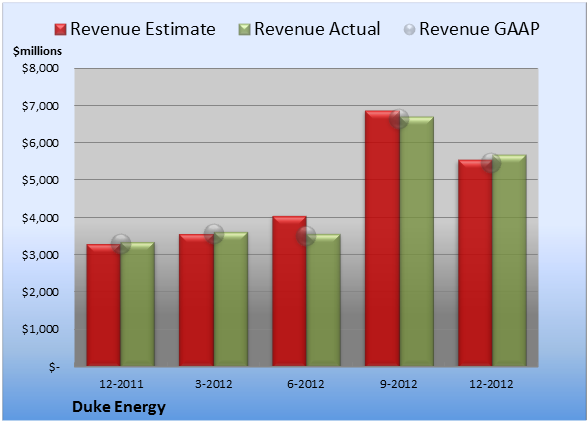588x422 pixels.
Task: Select the red estimate bar for 12-2011
Action: [x=104, y=305]
